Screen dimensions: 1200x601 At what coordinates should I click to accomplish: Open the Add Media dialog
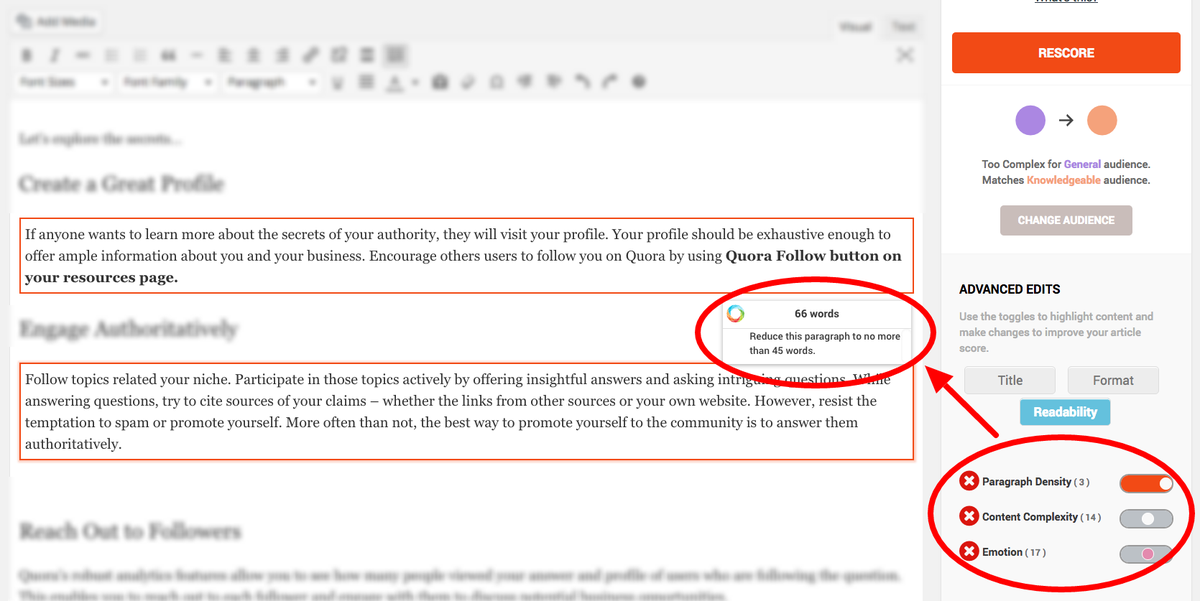pos(55,21)
